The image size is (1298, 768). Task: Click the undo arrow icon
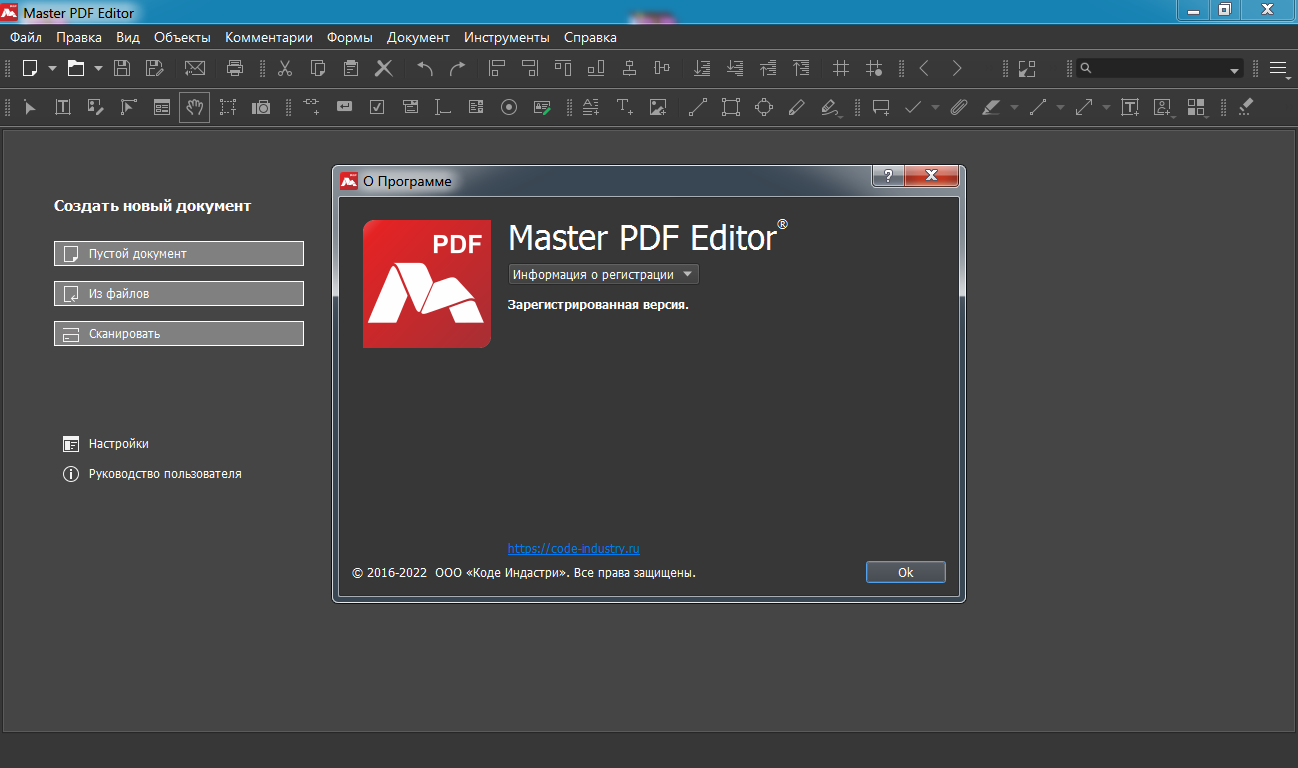(425, 68)
